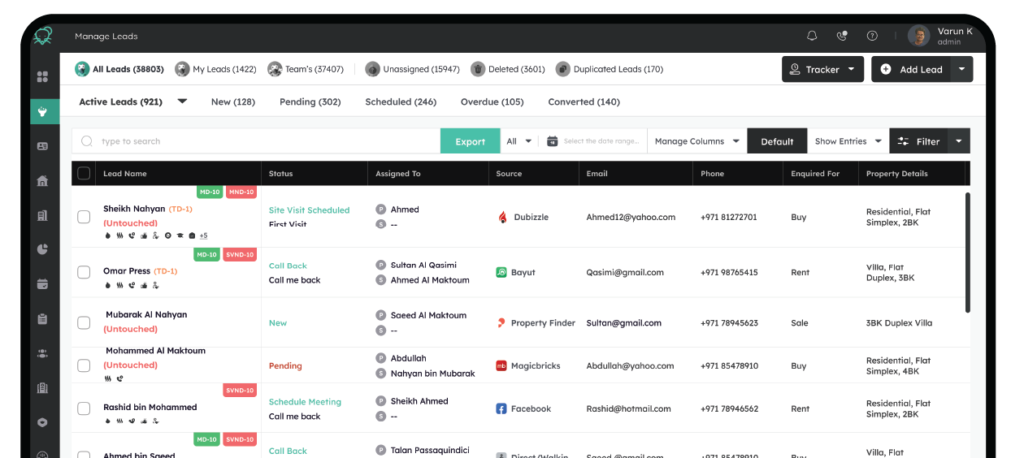Open the pie chart reports sidebar icon
The height and width of the screenshot is (458, 1024).
point(42,249)
